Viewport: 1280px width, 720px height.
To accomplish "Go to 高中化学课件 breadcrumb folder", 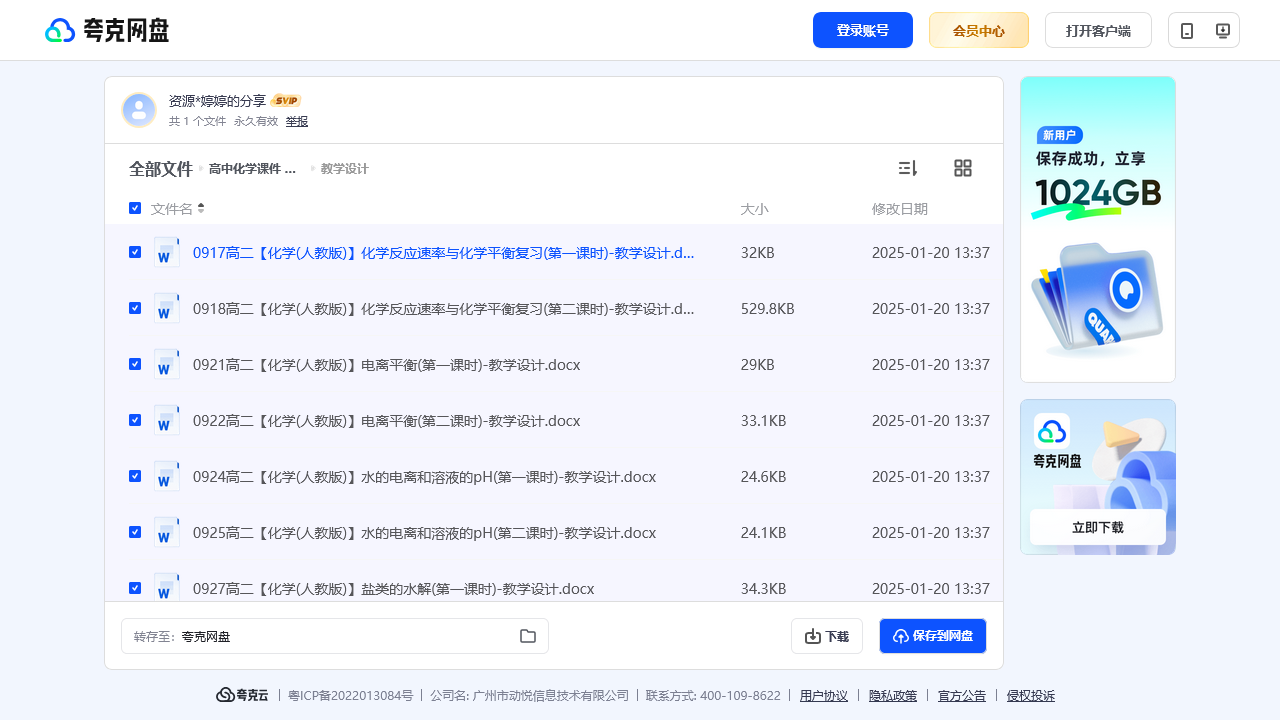I will coord(252,169).
